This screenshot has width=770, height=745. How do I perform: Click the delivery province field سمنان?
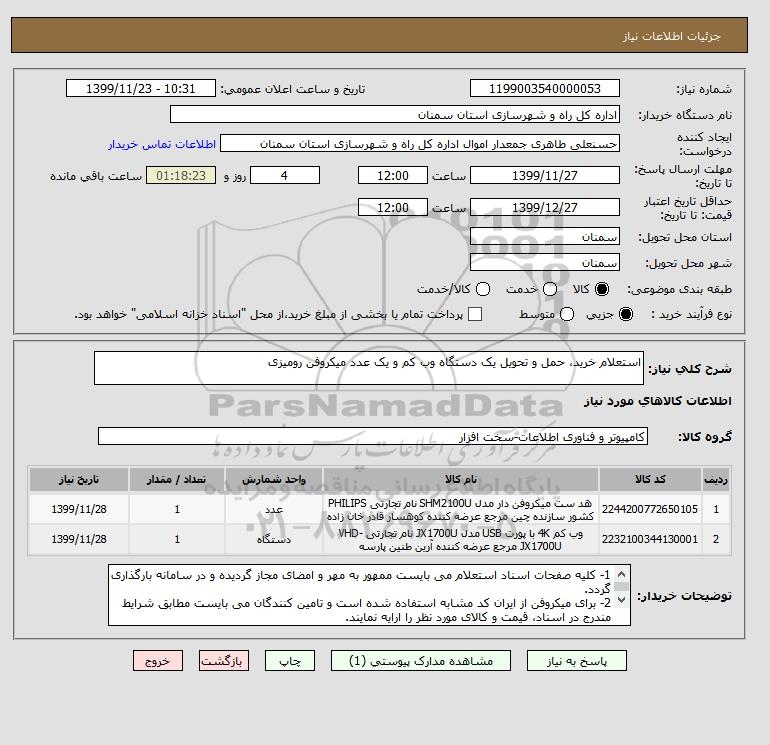[x=545, y=237]
